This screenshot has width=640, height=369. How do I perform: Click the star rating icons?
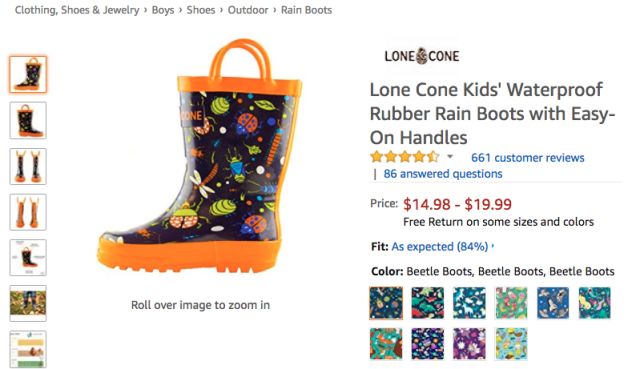pyautogui.click(x=404, y=157)
